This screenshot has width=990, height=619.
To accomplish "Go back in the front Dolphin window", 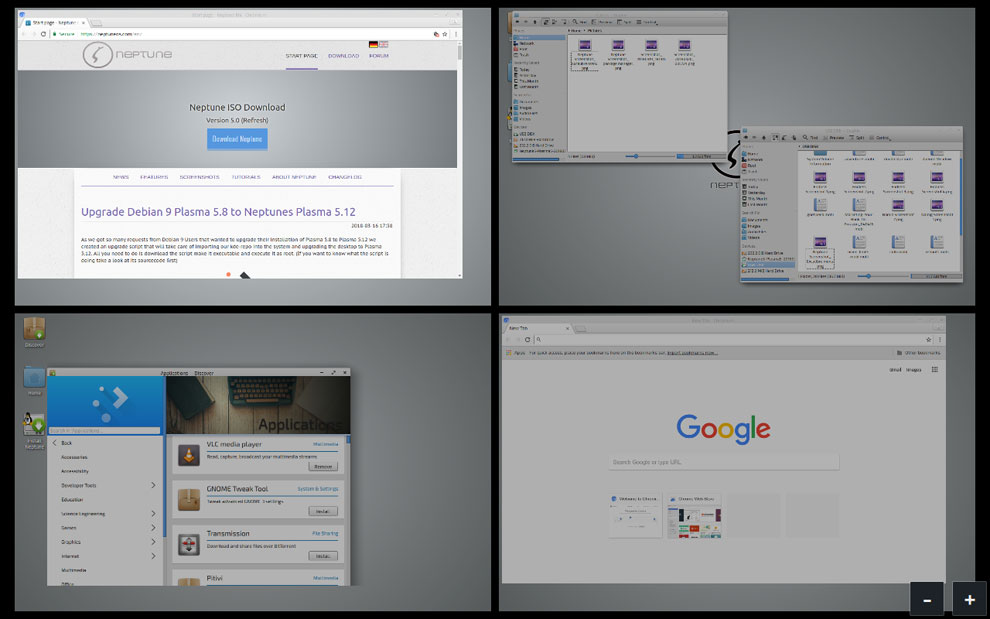I will [x=746, y=137].
